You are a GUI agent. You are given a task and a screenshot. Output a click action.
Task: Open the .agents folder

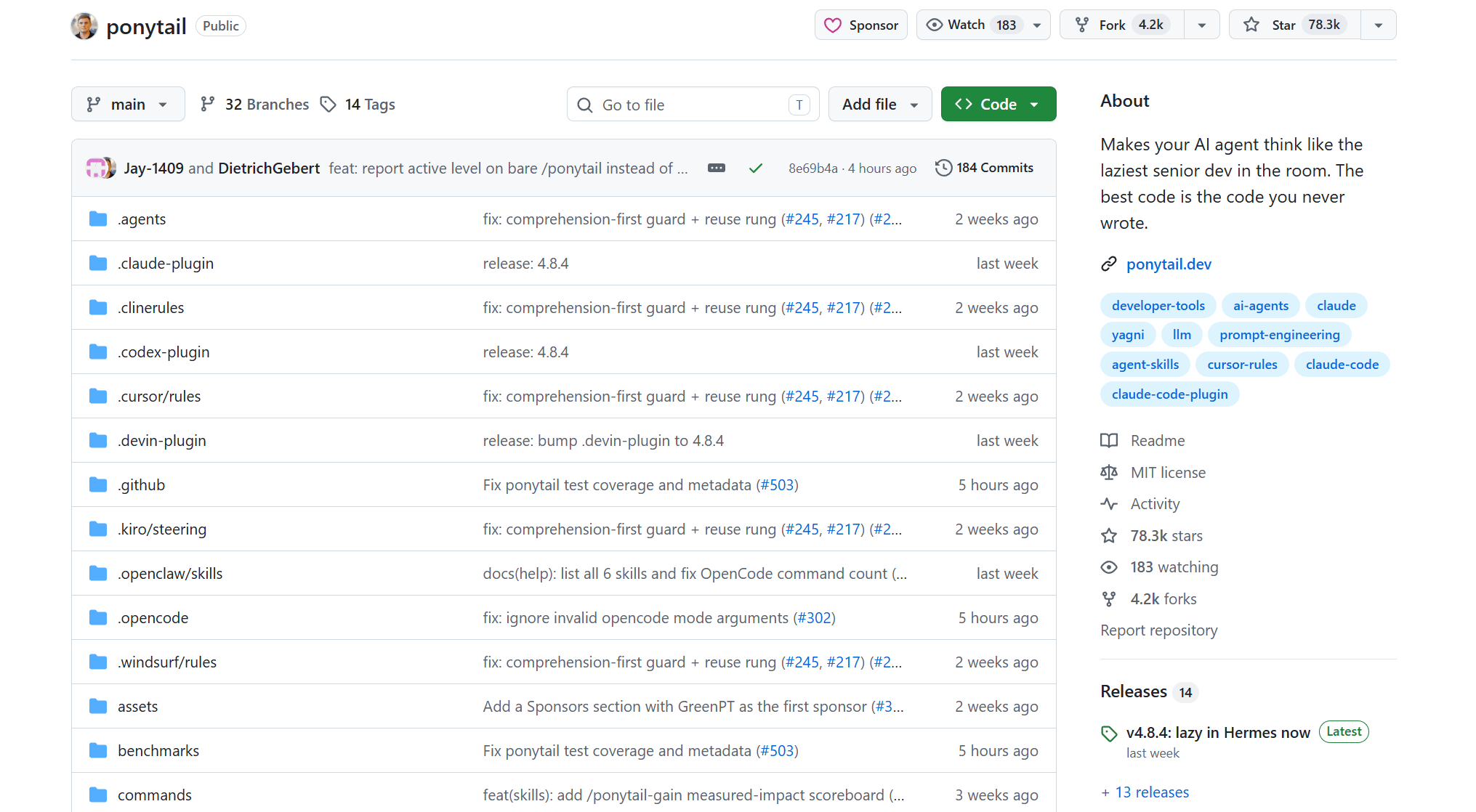(x=142, y=219)
